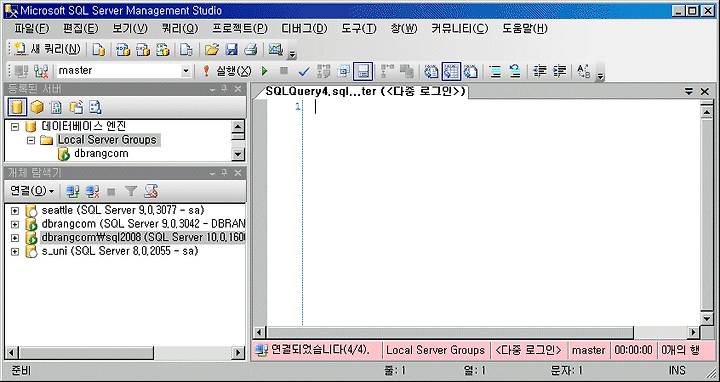Click the Change Connection icon
The image size is (720, 382).
tap(41, 71)
